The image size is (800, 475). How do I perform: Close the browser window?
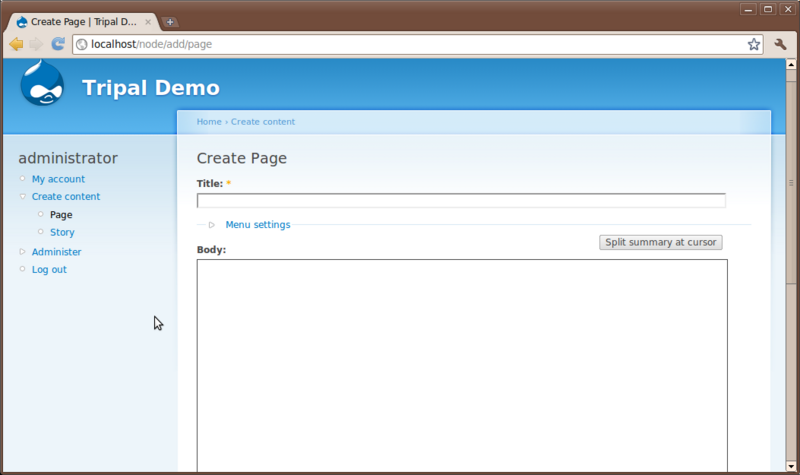click(x=788, y=9)
